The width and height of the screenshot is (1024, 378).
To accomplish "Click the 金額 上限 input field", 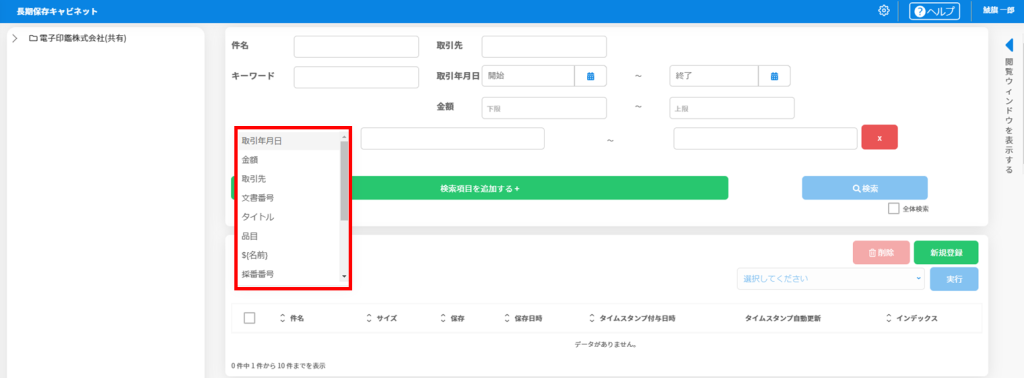I will tap(732, 108).
